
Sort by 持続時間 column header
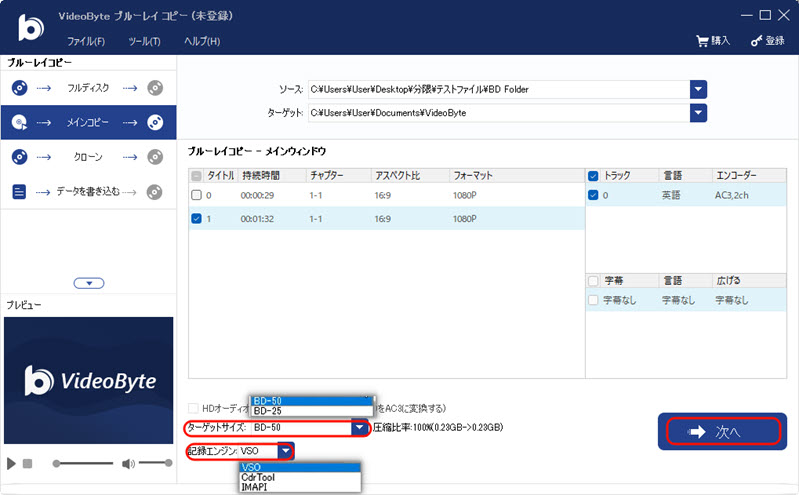pyautogui.click(x=272, y=176)
